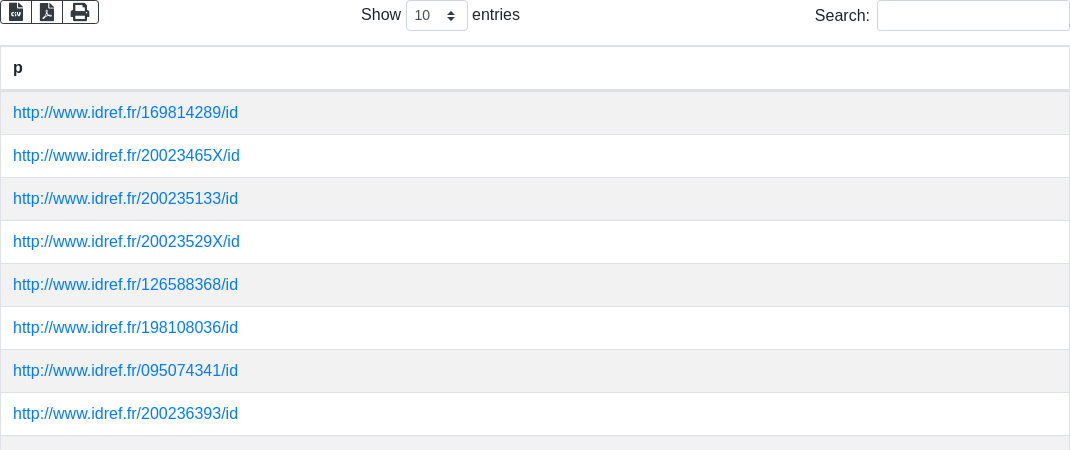1070x450 pixels.
Task: Click the idref.fr/095074341/id link
Action: (125, 371)
